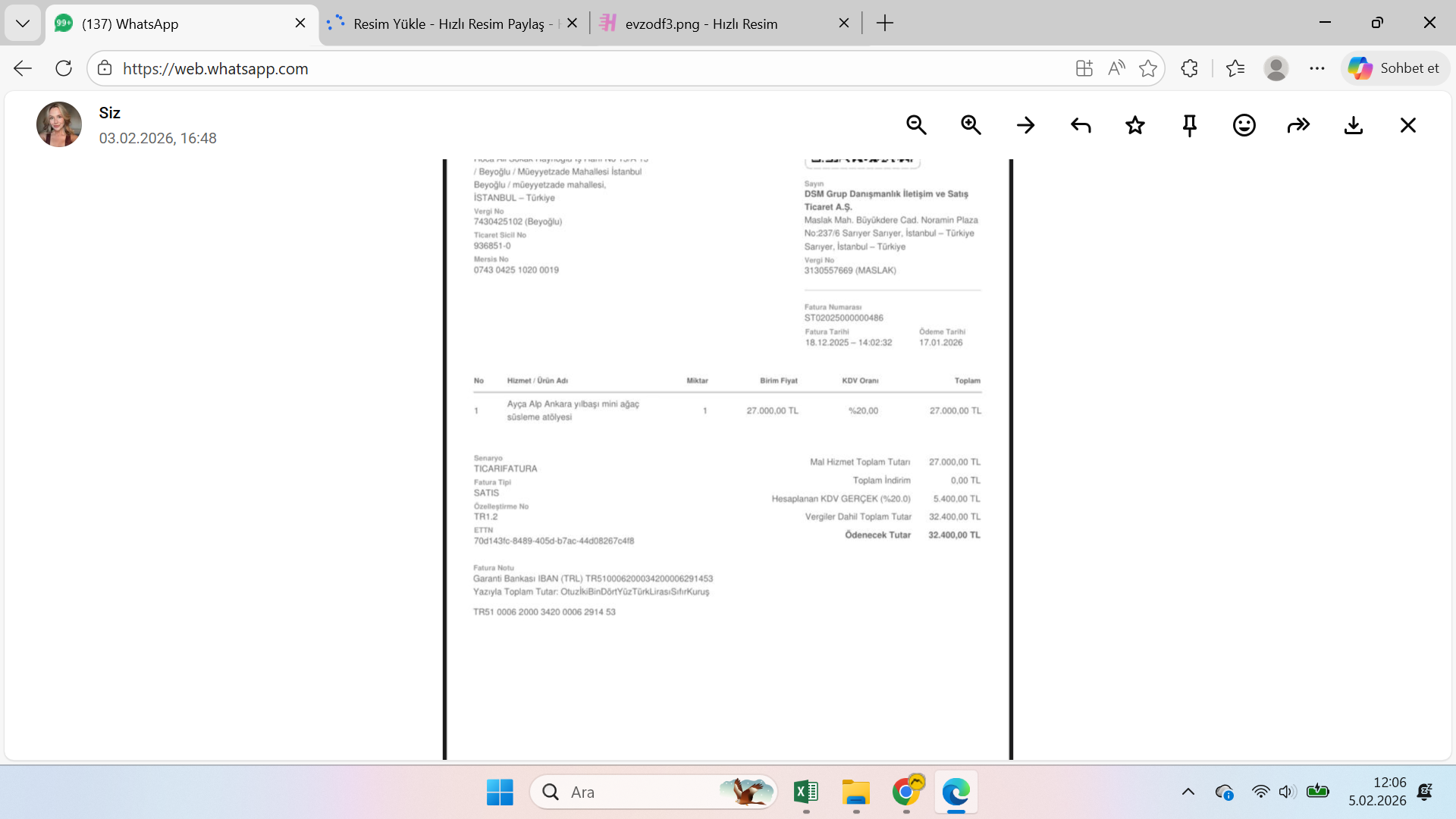This screenshot has width=1456, height=819.
Task: Close the Resim Yükle tab
Action: point(573,24)
